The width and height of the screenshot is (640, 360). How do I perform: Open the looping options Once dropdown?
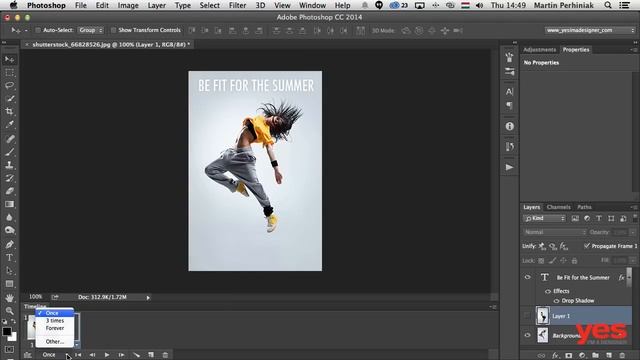(54, 355)
